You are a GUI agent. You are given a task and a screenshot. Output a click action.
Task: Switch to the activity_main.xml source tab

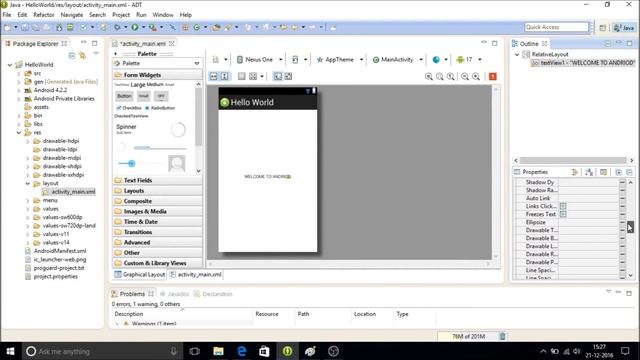[x=196, y=275]
